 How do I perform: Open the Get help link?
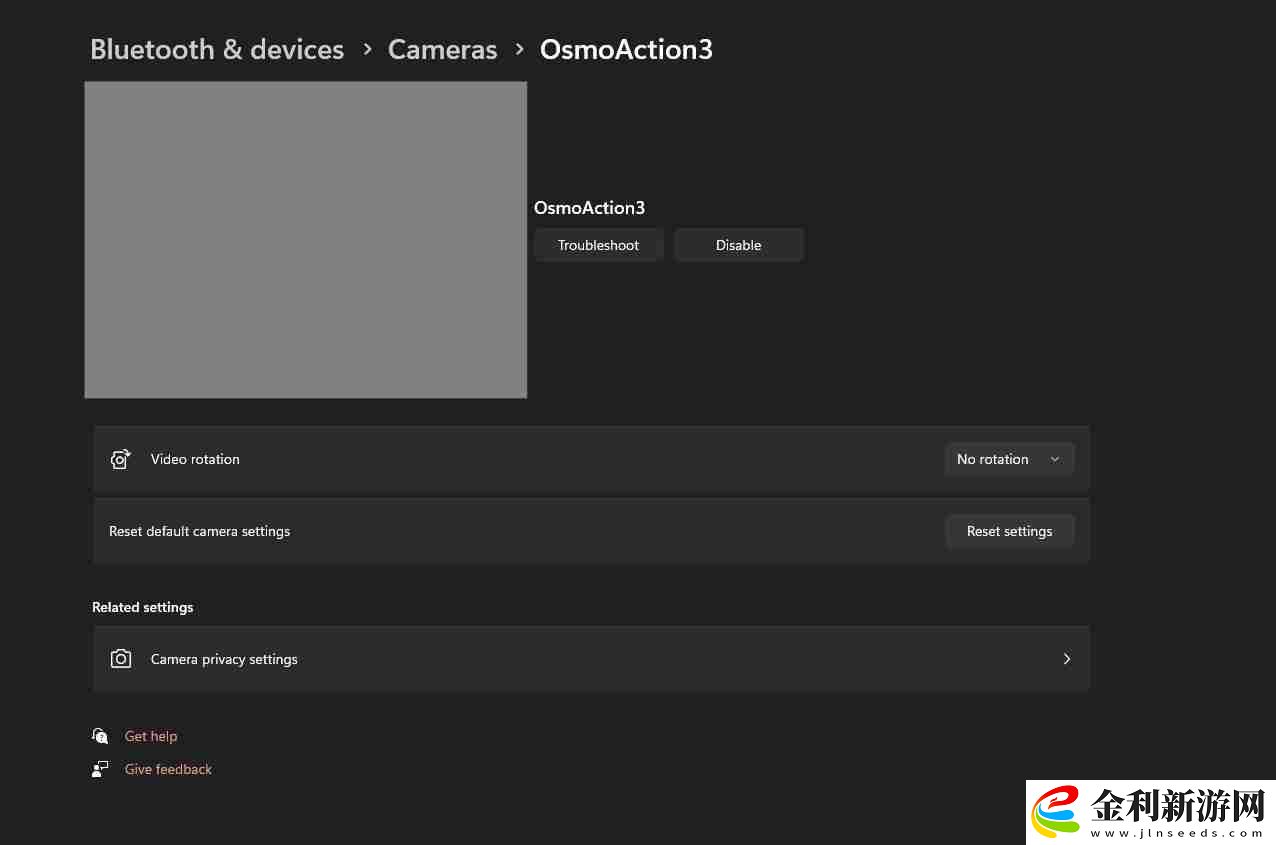tap(151, 736)
